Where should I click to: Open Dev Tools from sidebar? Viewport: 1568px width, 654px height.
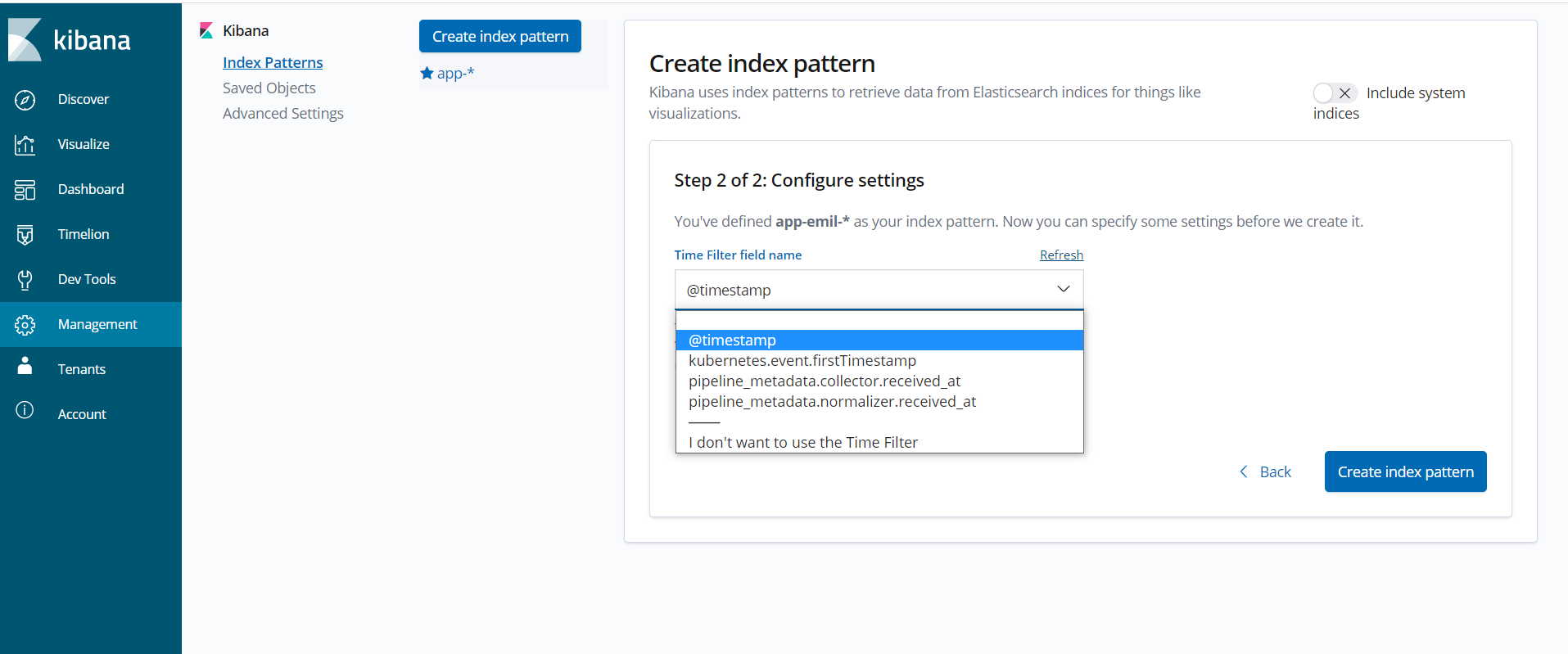(87, 279)
